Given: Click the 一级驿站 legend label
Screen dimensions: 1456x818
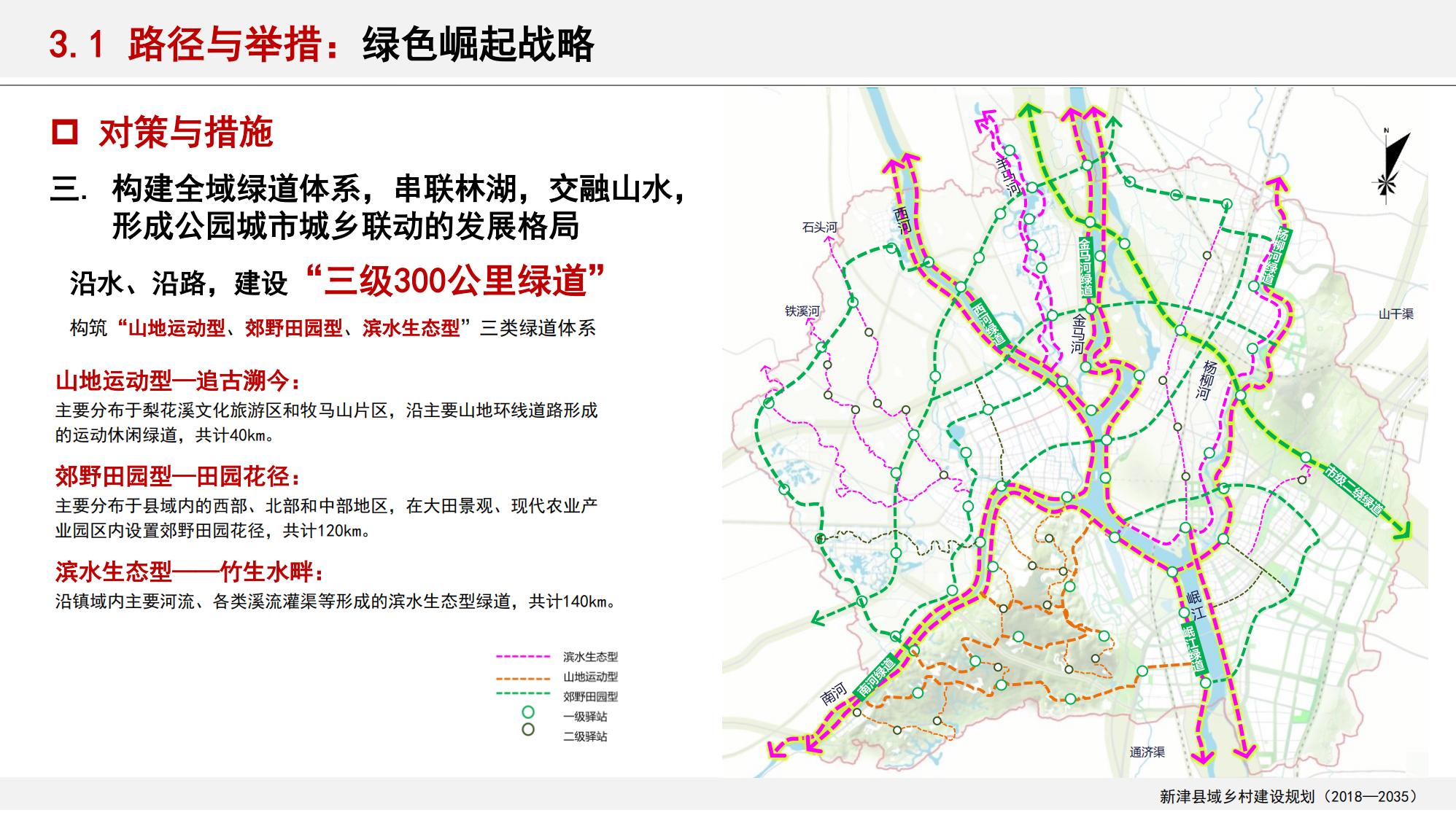Looking at the screenshot, I should [x=585, y=717].
